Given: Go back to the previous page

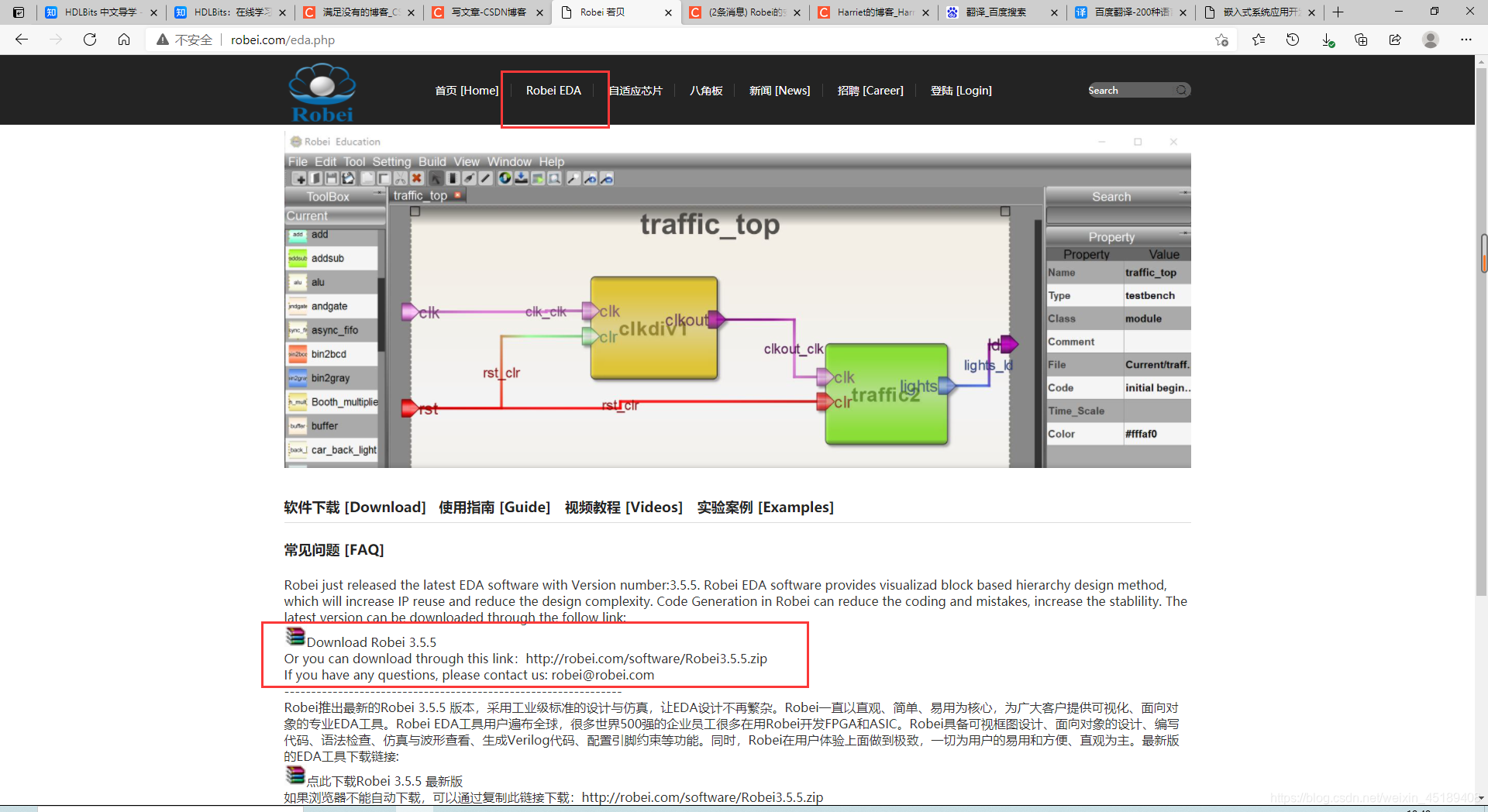Looking at the screenshot, I should [22, 40].
